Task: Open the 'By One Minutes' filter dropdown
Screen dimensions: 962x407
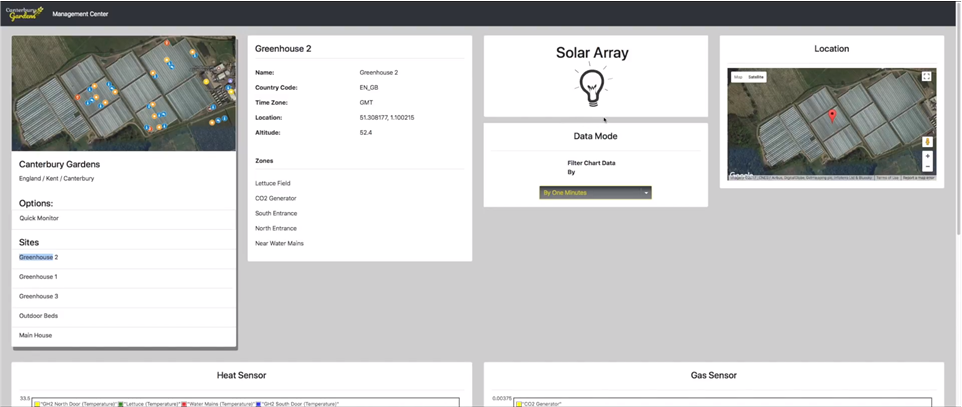Action: click(x=595, y=192)
